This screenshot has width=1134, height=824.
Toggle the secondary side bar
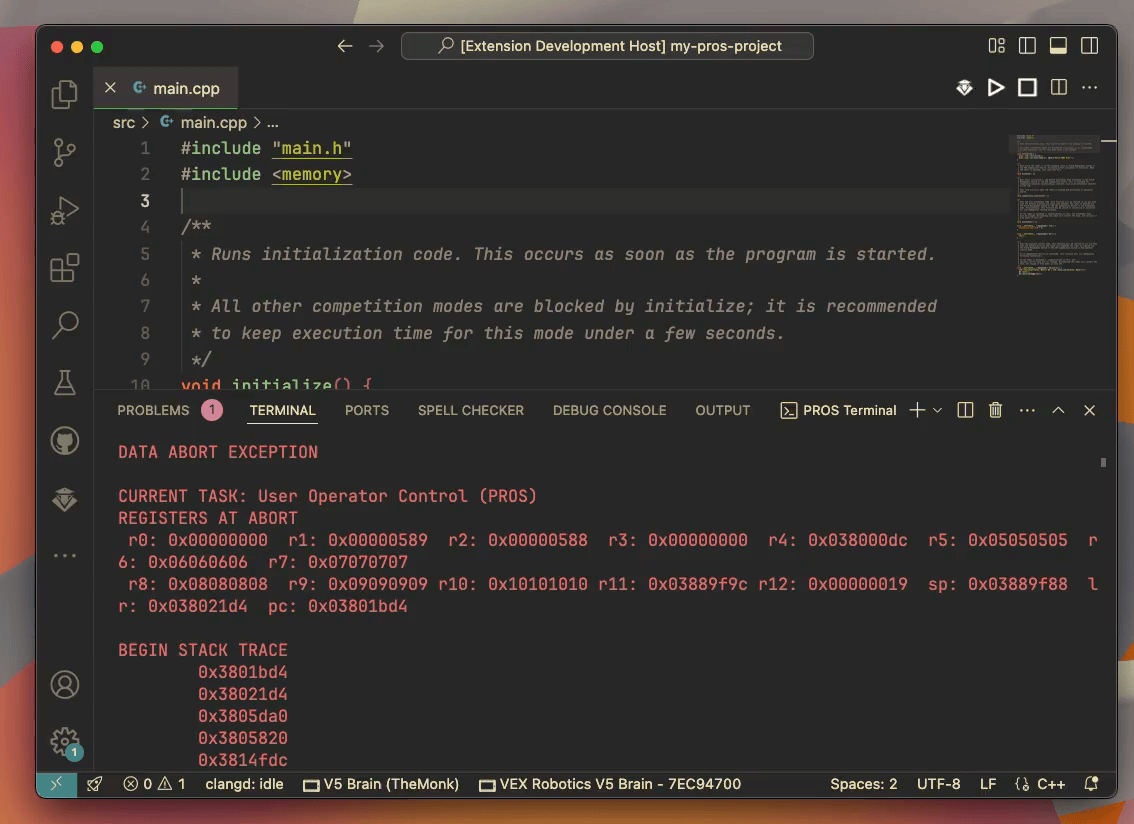click(1089, 46)
